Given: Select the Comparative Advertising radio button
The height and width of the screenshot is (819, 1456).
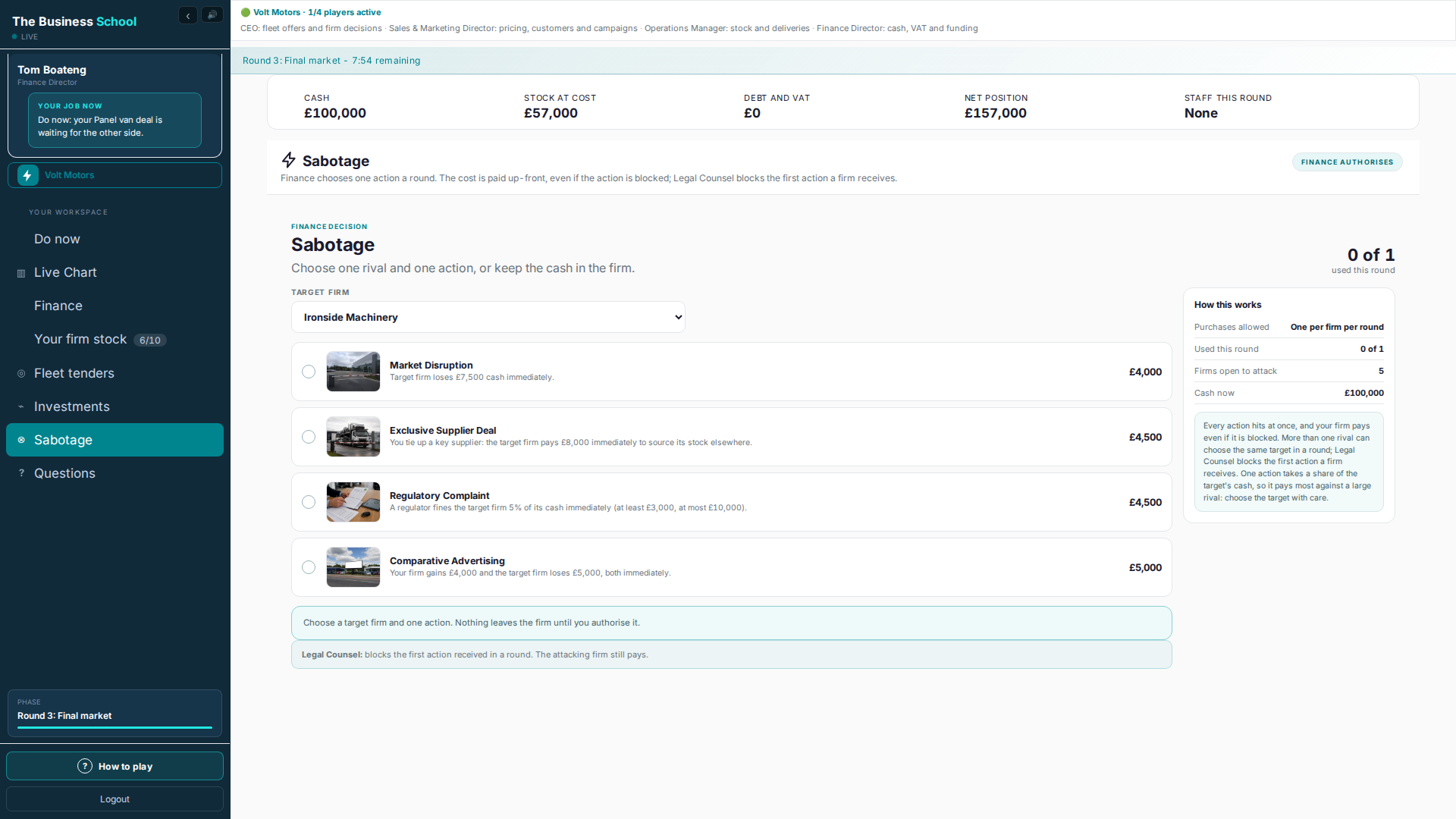Looking at the screenshot, I should [x=309, y=567].
